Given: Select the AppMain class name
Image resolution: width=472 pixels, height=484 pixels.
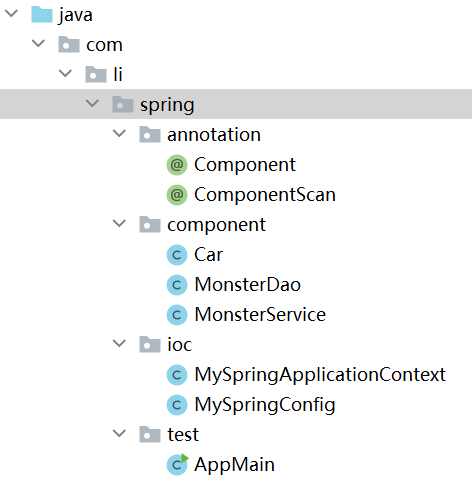Looking at the screenshot, I should click(234, 464).
